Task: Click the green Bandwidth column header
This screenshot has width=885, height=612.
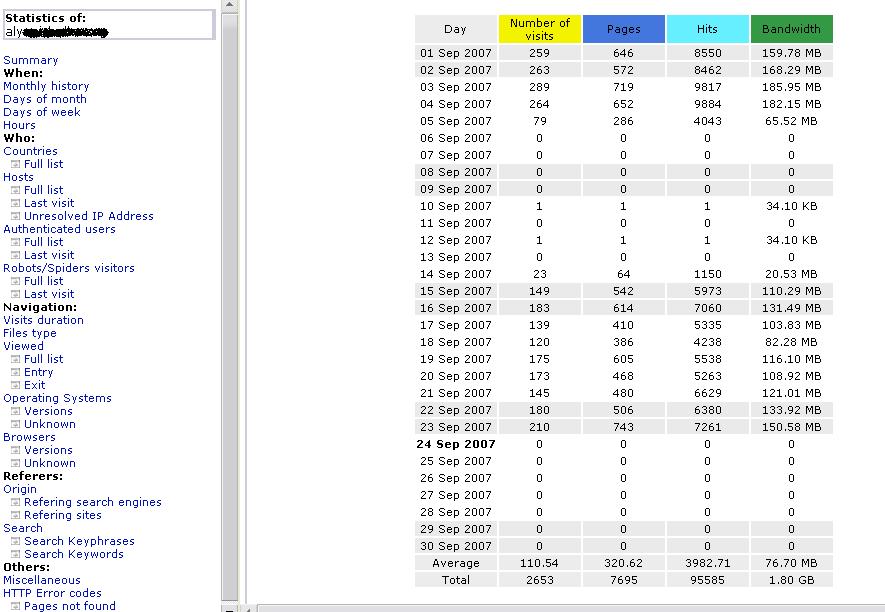Action: 791,29
